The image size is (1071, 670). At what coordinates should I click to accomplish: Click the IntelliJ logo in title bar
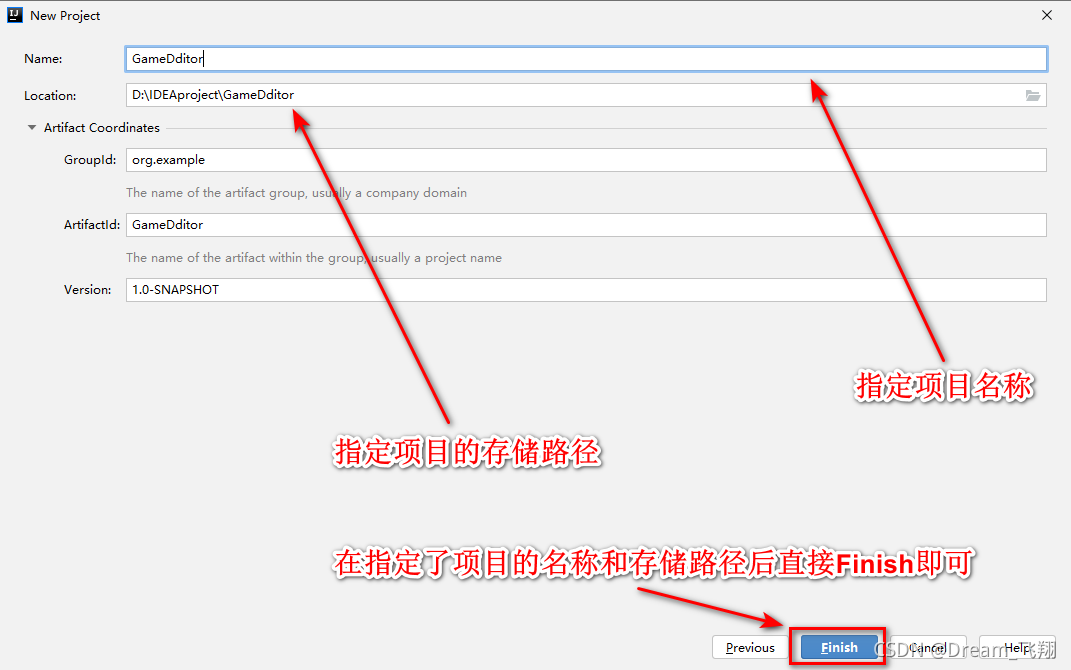point(14,15)
